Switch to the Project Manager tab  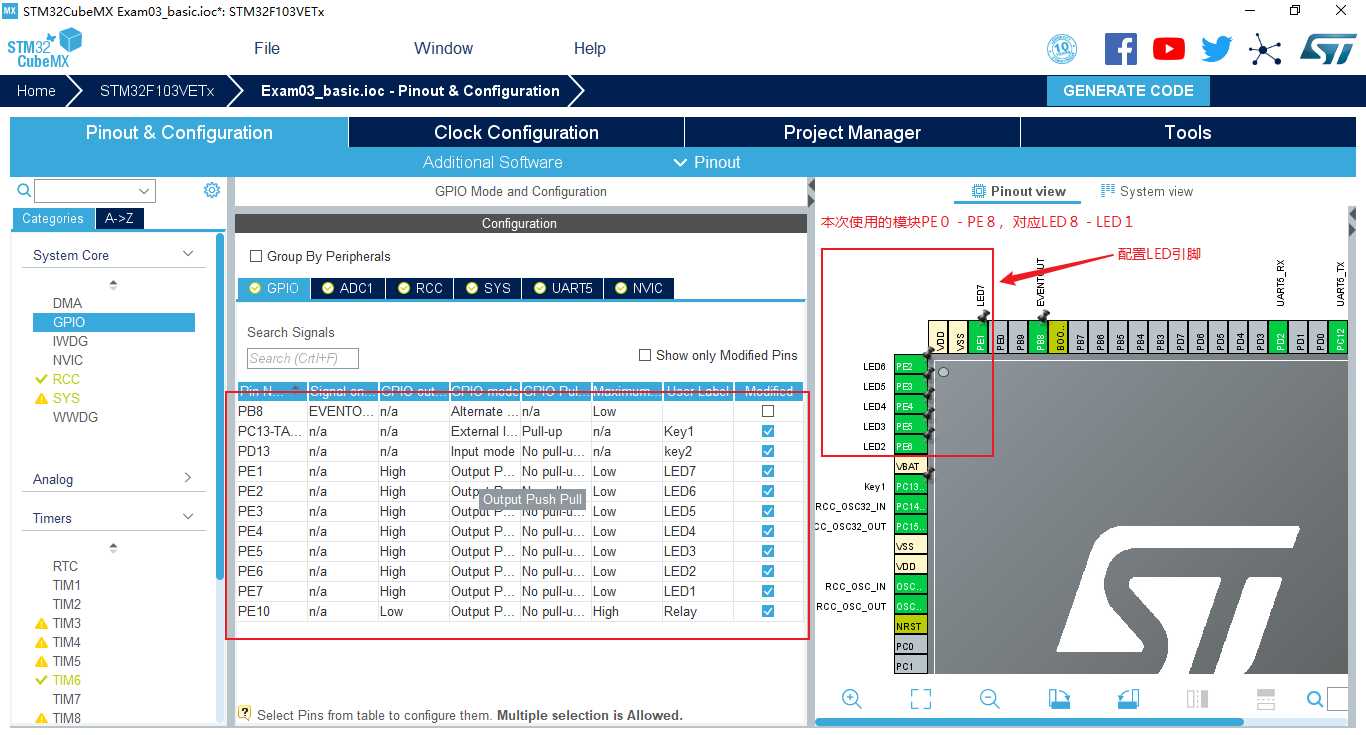tap(852, 132)
